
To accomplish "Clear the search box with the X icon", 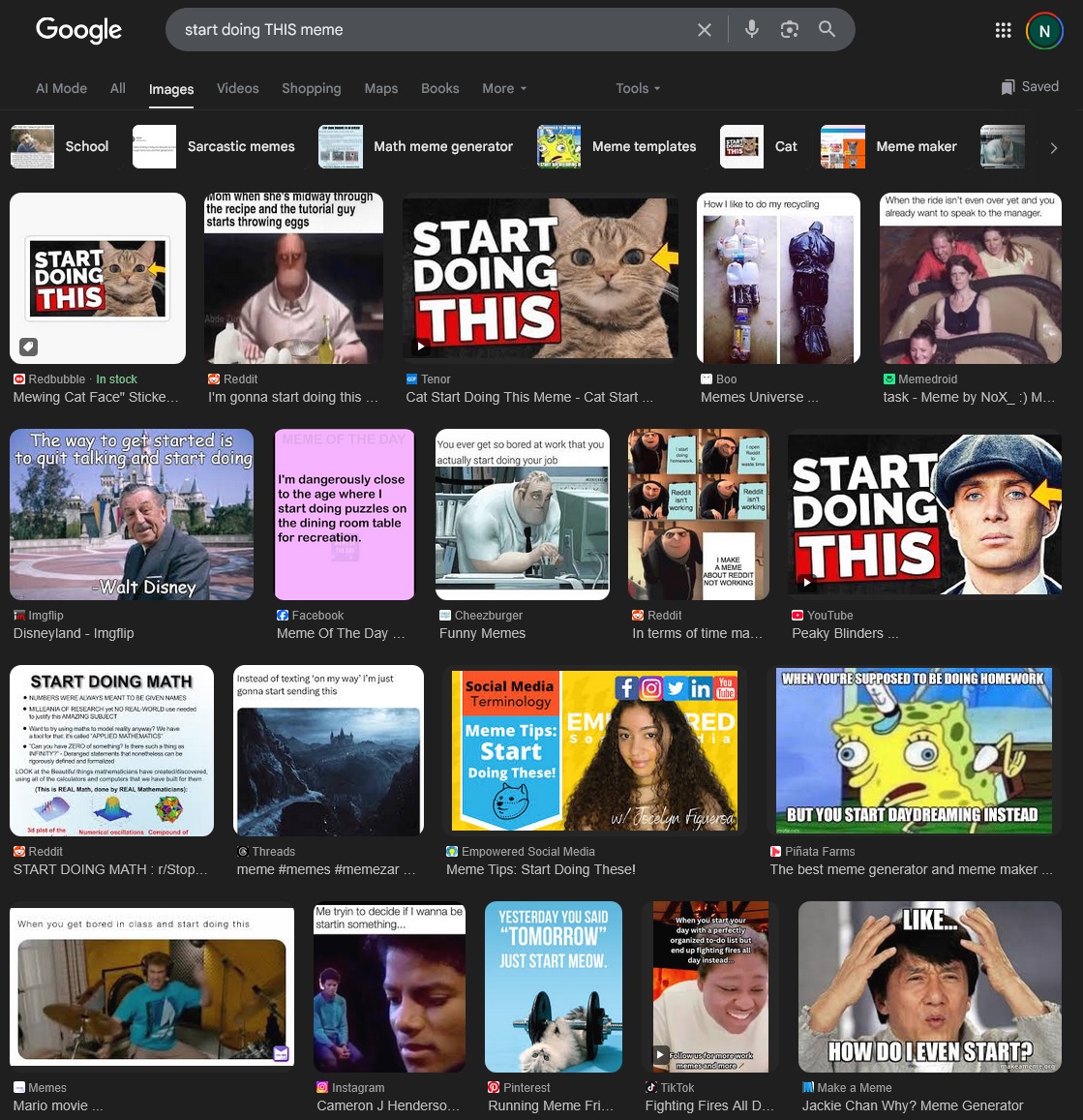I will [x=704, y=29].
